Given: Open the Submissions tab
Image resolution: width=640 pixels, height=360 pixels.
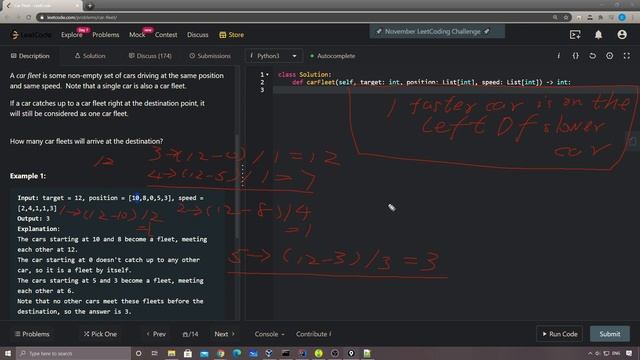Looking at the screenshot, I should 210,56.
